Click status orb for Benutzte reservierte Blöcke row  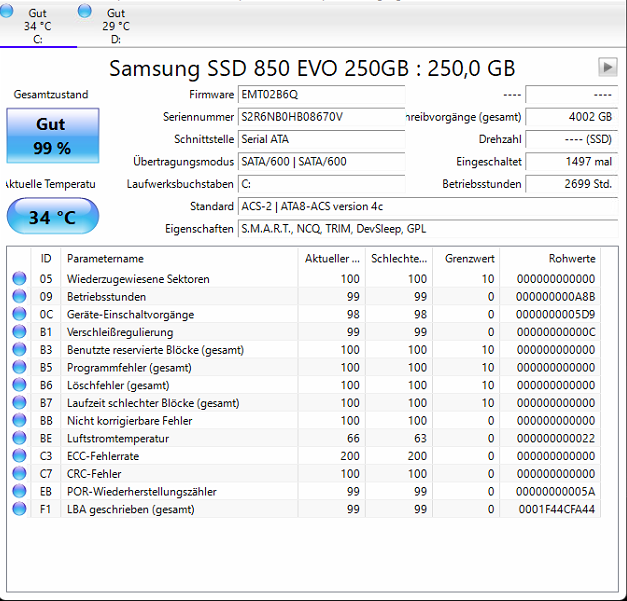(19, 349)
